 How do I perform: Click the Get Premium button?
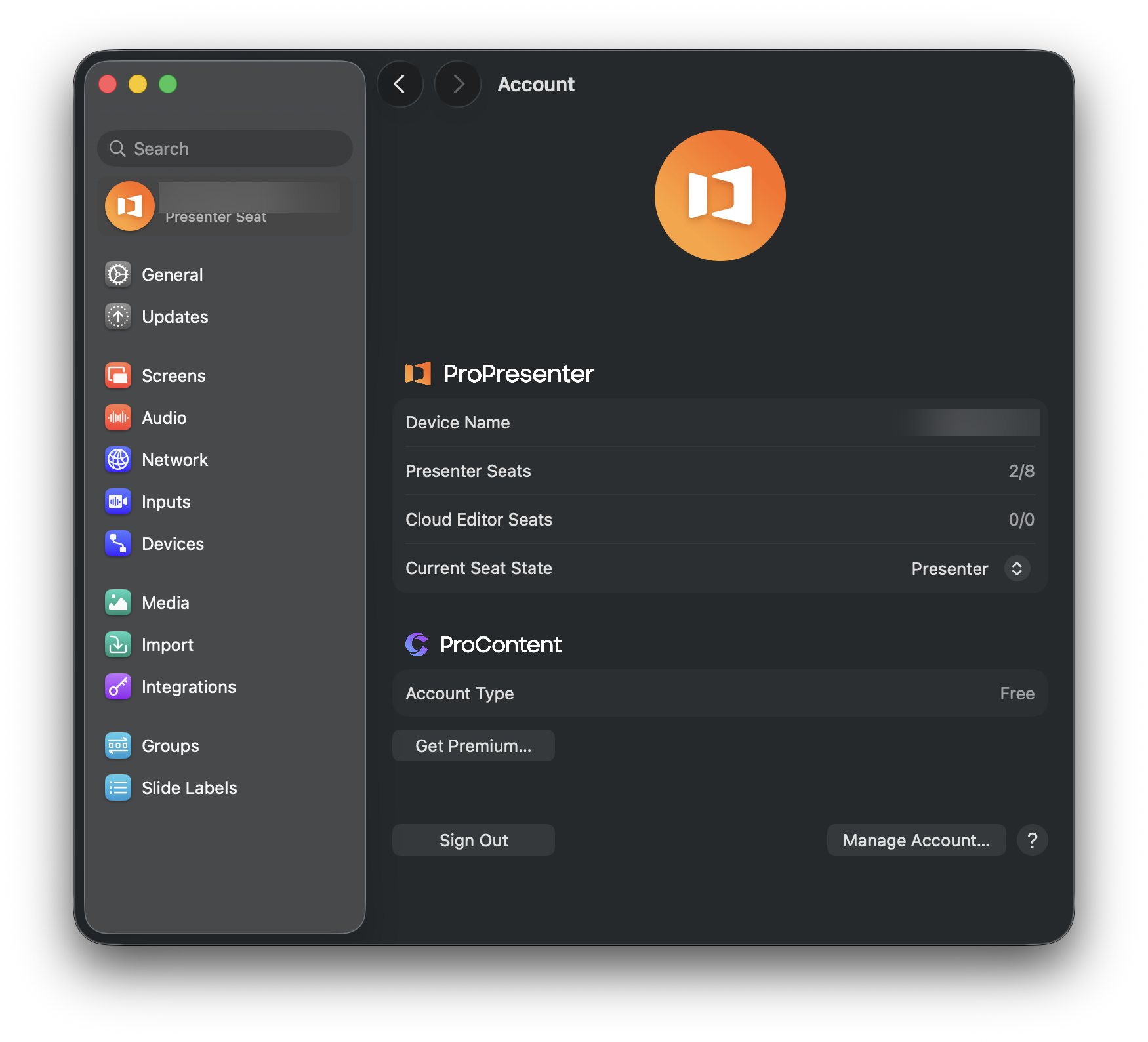(474, 745)
